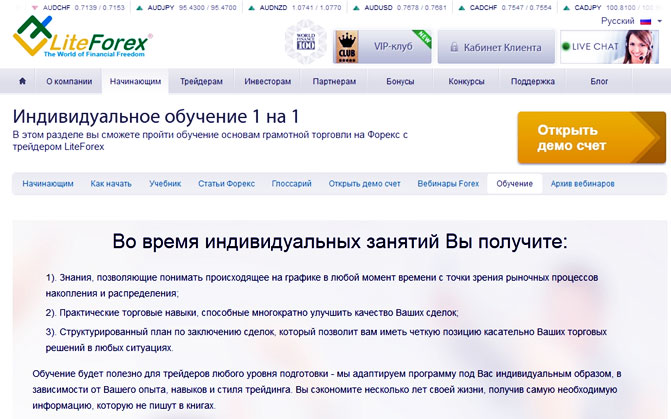Select the Начинающим submenu tab
Screen dimensions: 671x419
pyautogui.click(x=48, y=184)
